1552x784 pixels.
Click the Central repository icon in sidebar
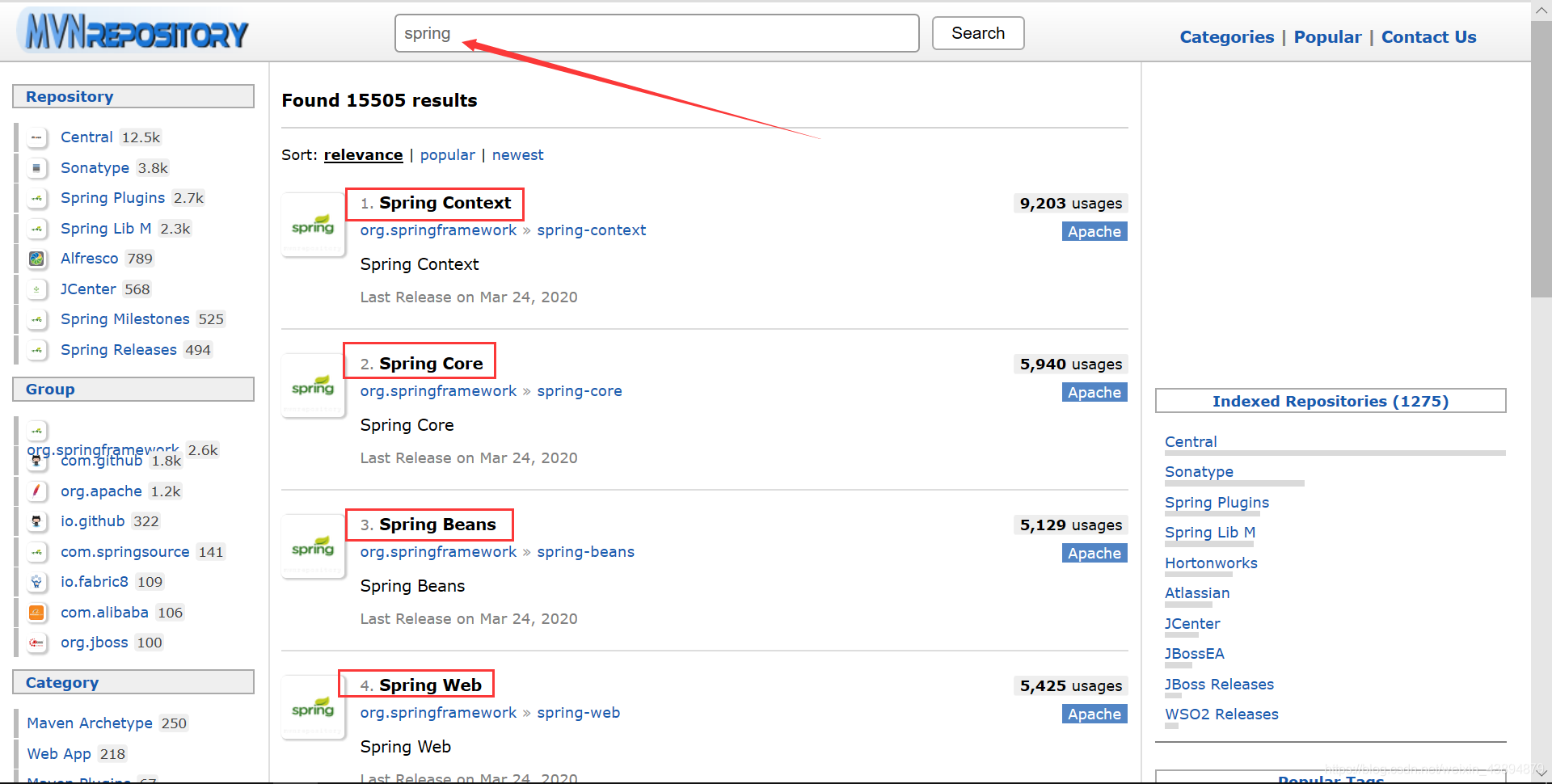point(36,137)
